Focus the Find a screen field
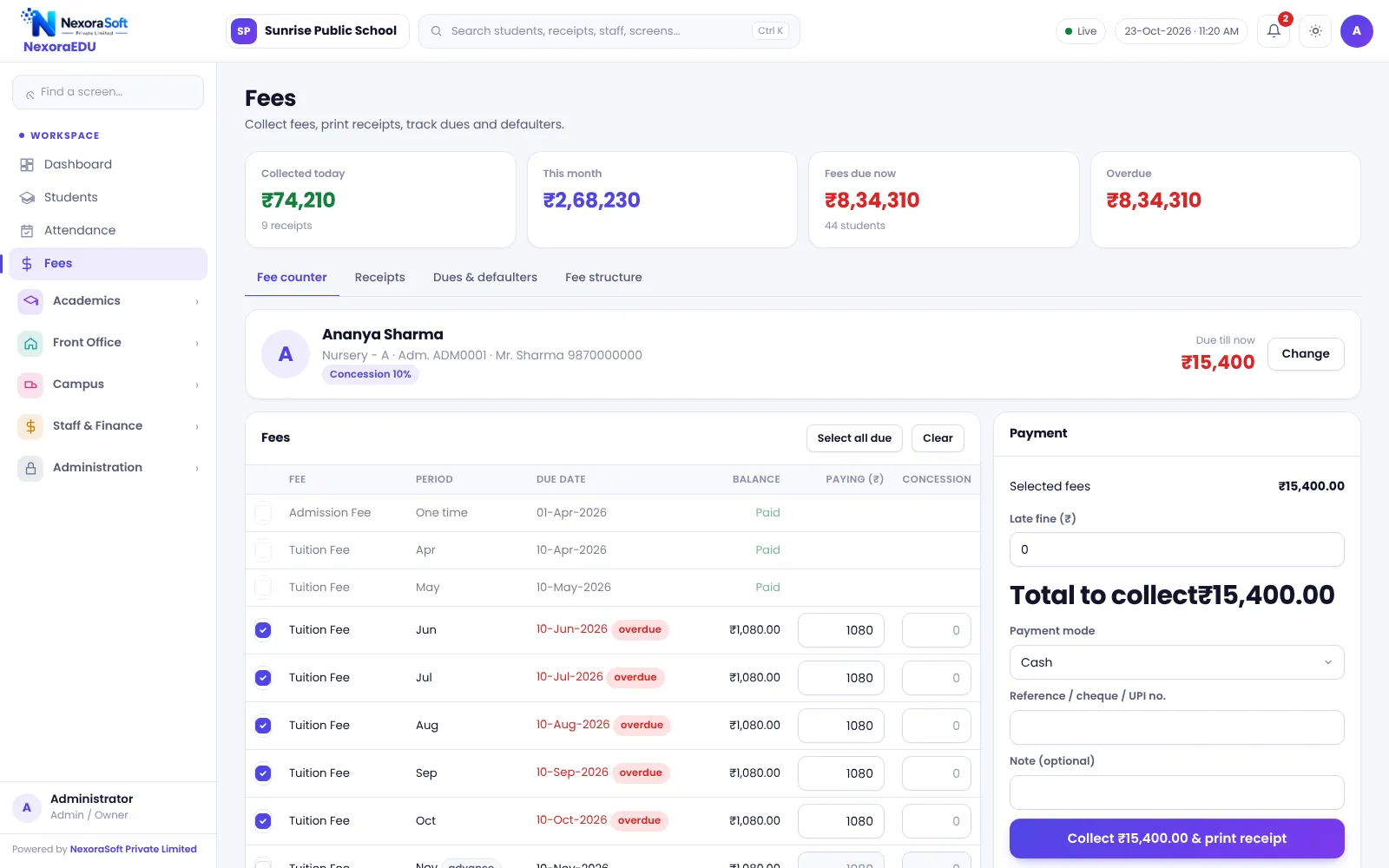 [x=109, y=92]
